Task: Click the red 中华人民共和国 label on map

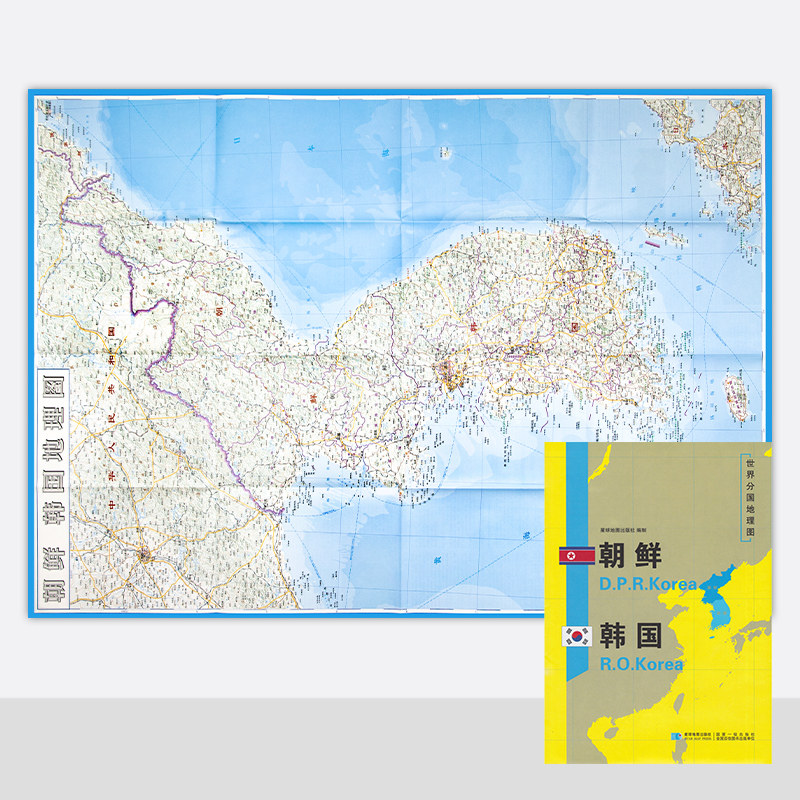Action: (111, 418)
